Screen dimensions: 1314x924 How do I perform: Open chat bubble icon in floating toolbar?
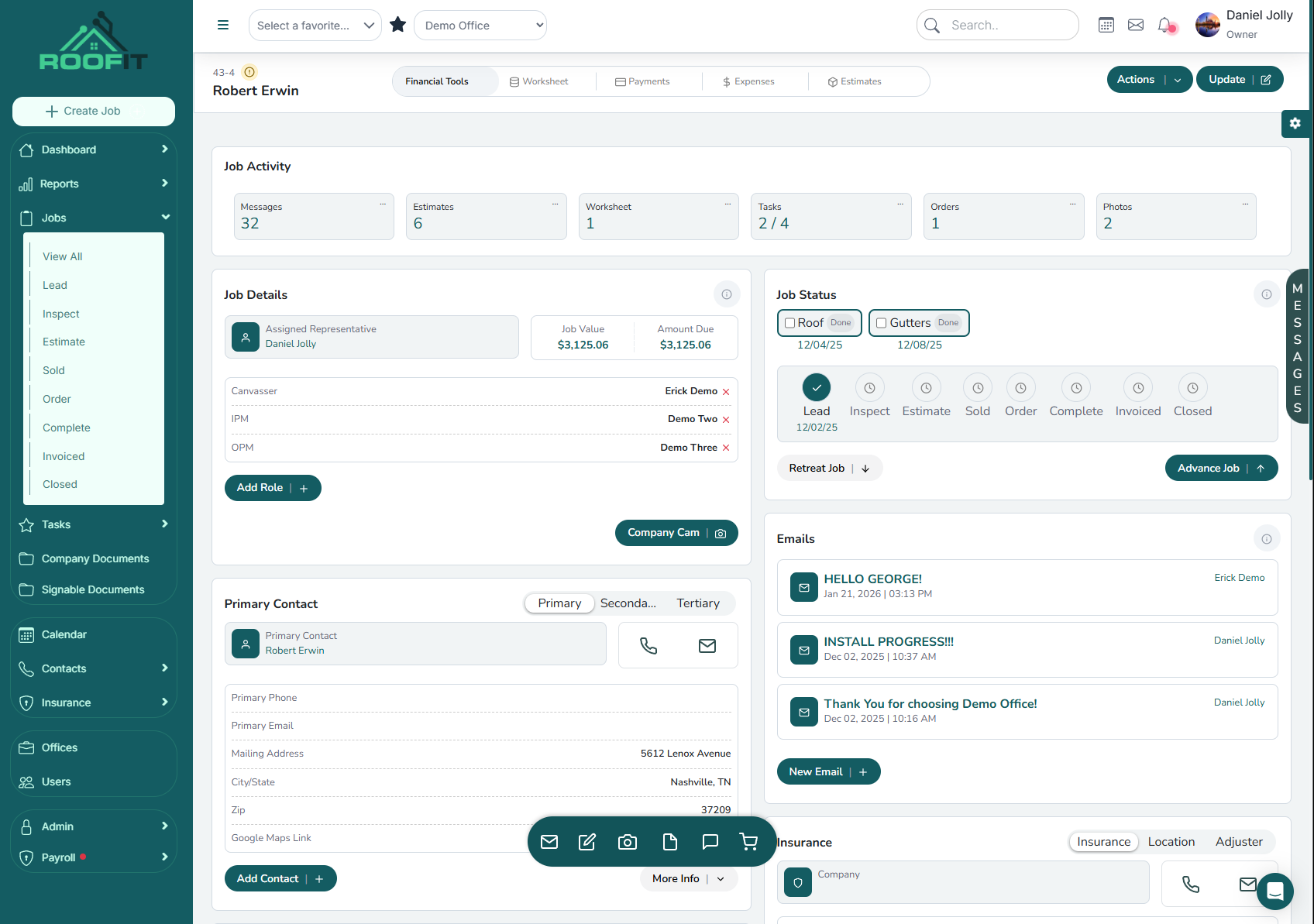coord(710,842)
